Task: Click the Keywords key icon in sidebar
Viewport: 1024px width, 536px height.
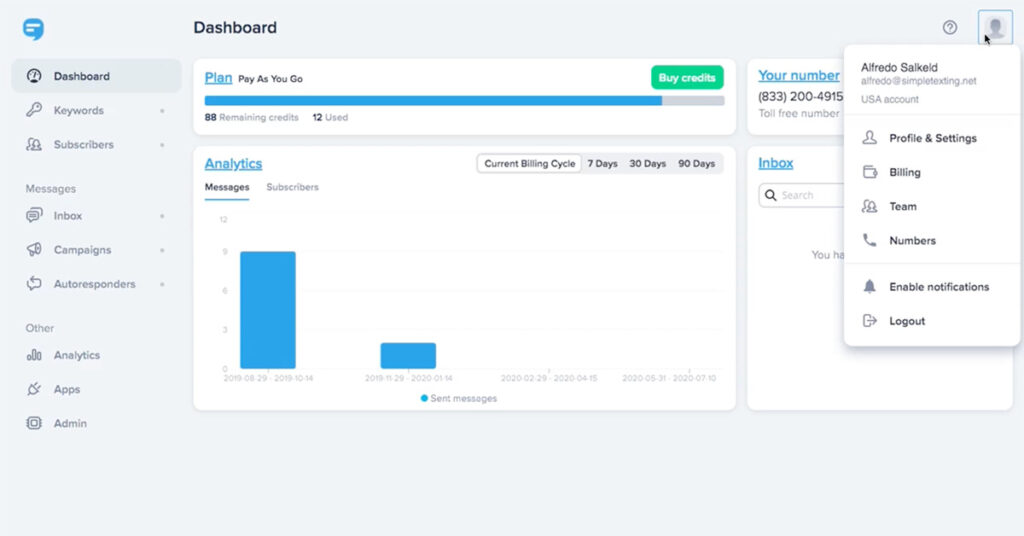Action: (x=34, y=110)
